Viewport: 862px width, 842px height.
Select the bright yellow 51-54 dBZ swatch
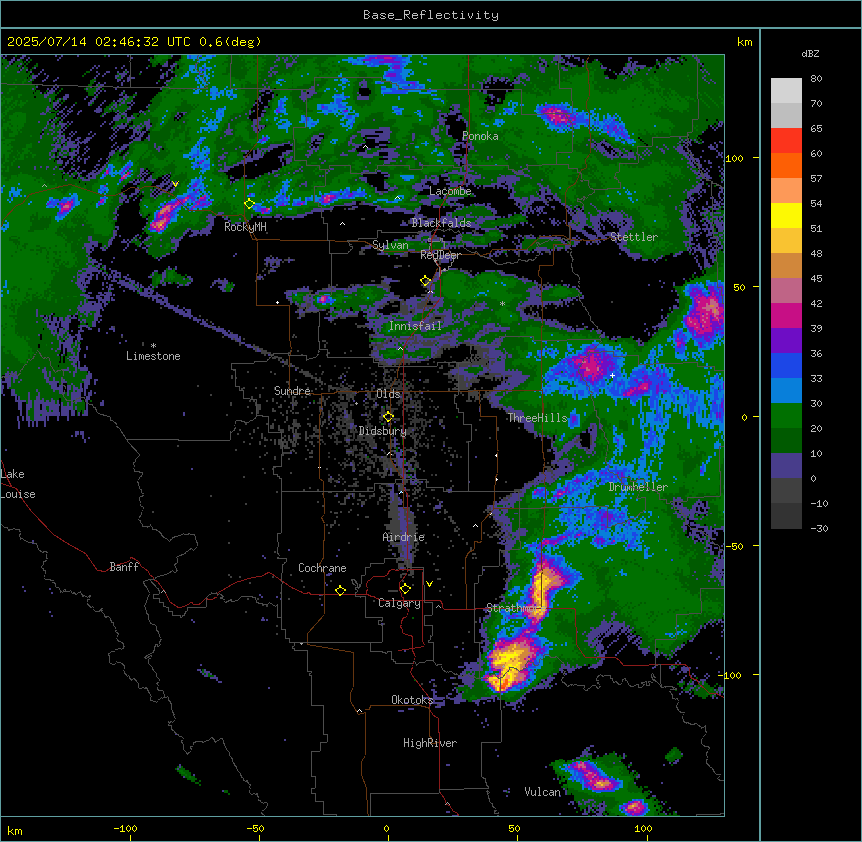pos(786,215)
